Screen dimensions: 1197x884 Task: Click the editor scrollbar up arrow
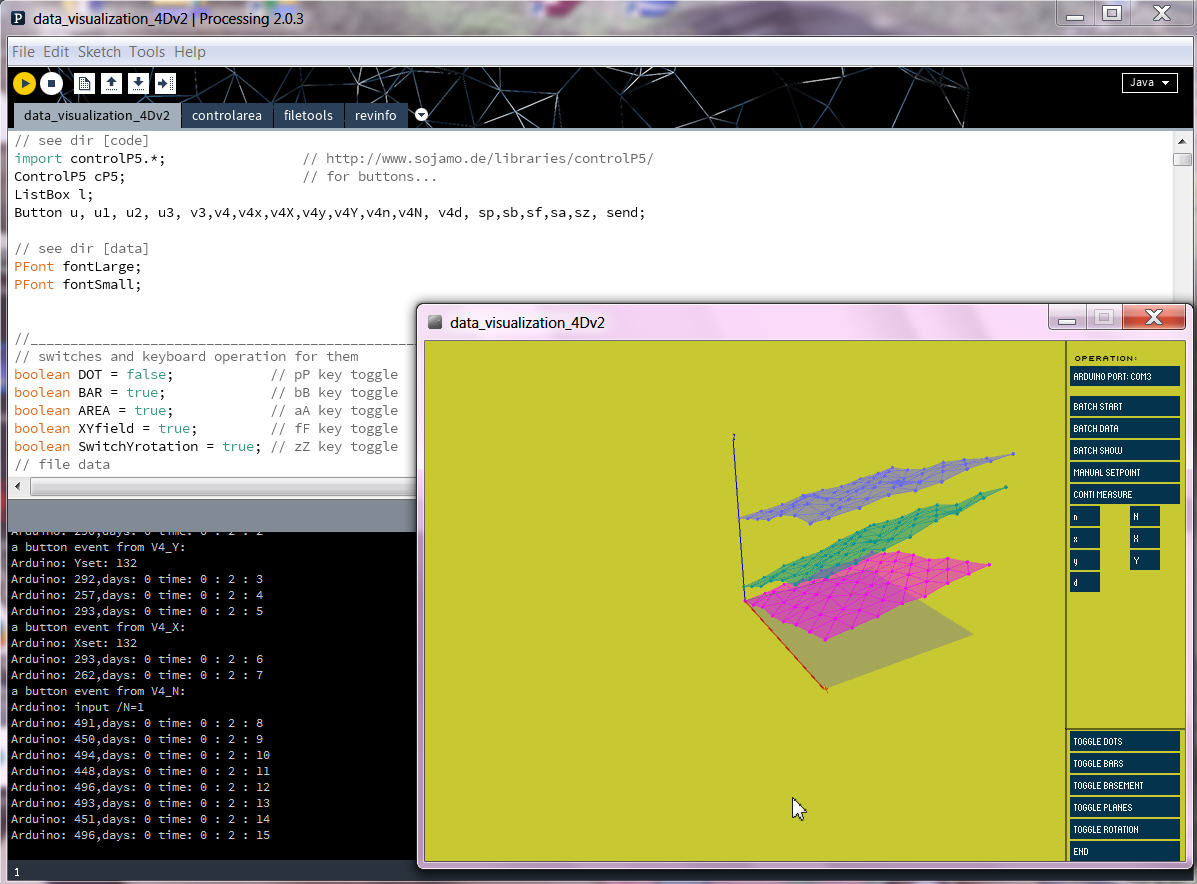tap(1182, 141)
